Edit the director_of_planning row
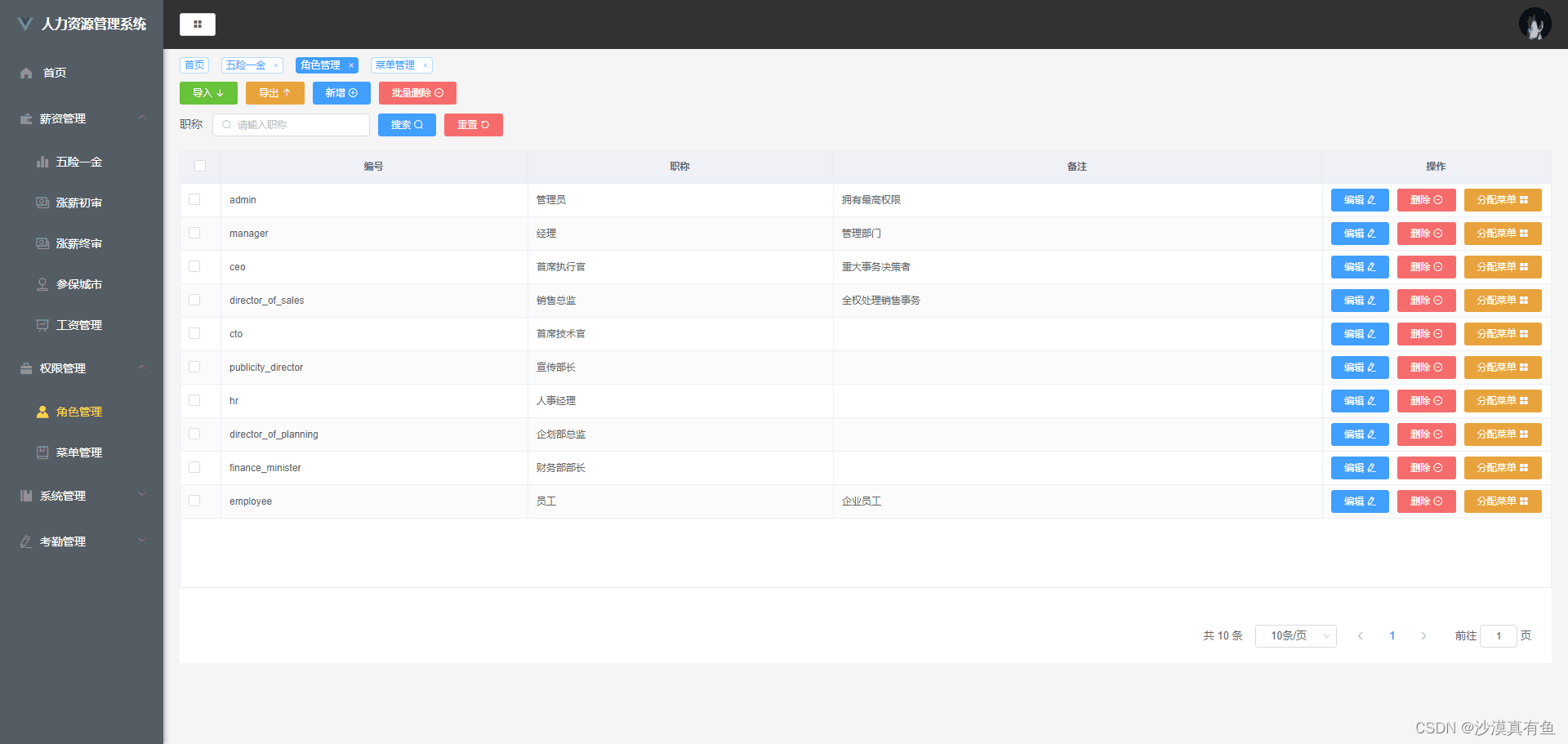 pos(1360,434)
